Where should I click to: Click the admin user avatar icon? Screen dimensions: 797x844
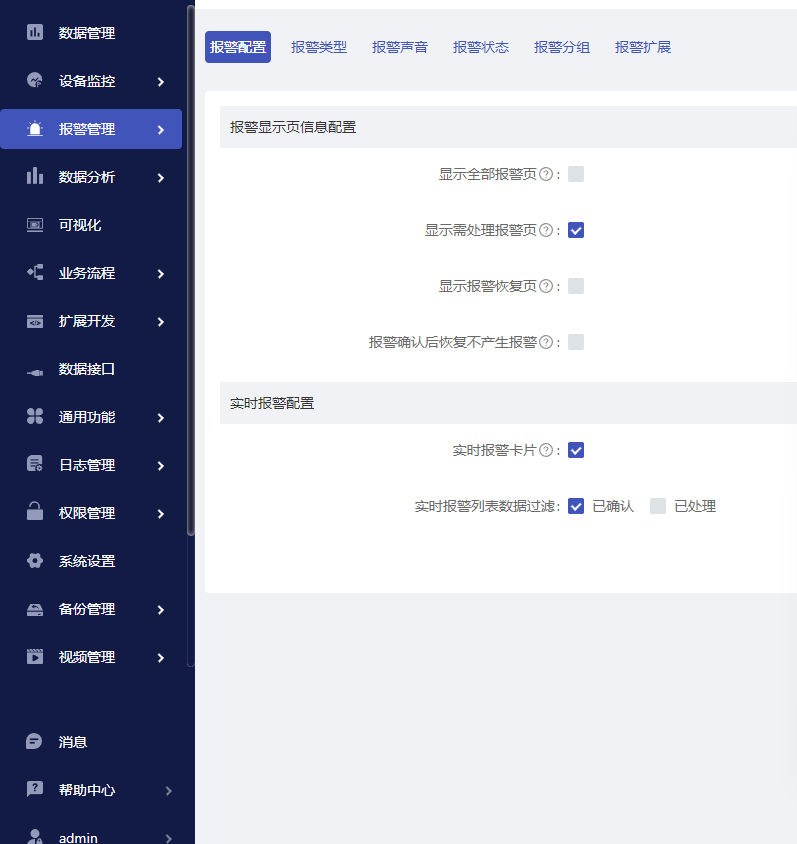click(35, 836)
